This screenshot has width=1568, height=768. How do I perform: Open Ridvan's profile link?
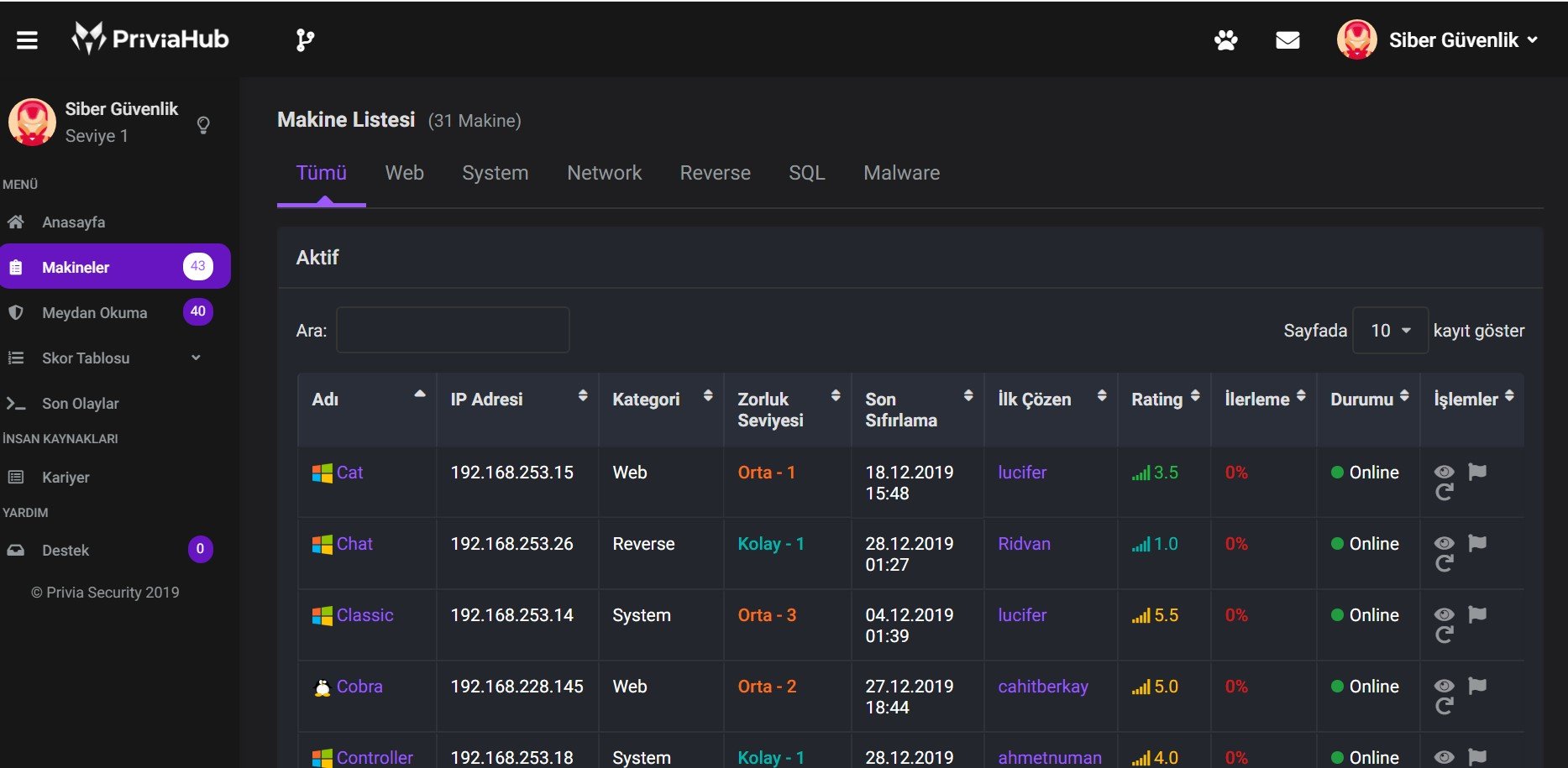coord(1024,544)
